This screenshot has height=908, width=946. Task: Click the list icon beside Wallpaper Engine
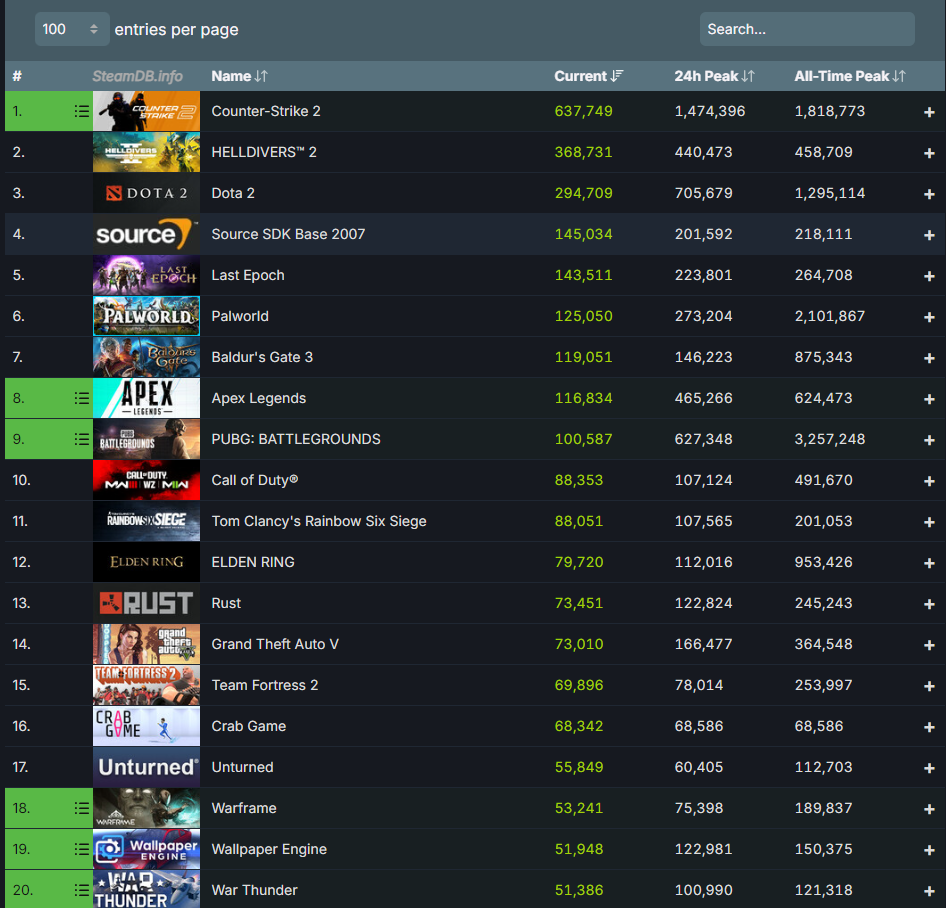81,849
